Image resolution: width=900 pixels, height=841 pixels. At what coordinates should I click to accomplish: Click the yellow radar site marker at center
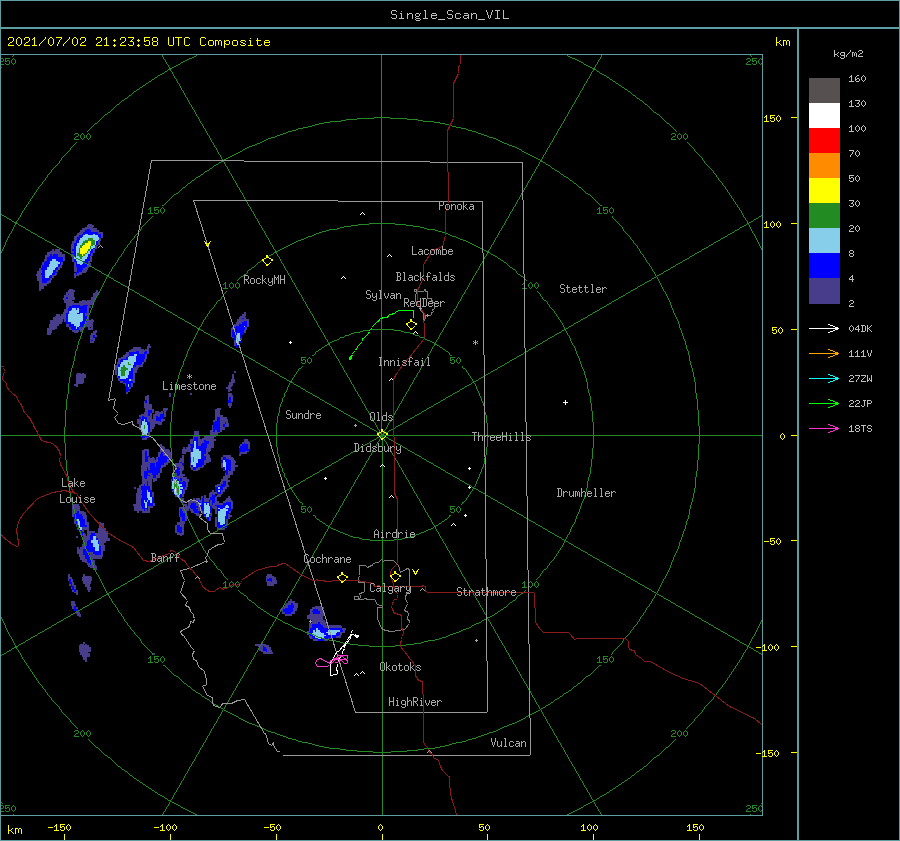(x=382, y=435)
